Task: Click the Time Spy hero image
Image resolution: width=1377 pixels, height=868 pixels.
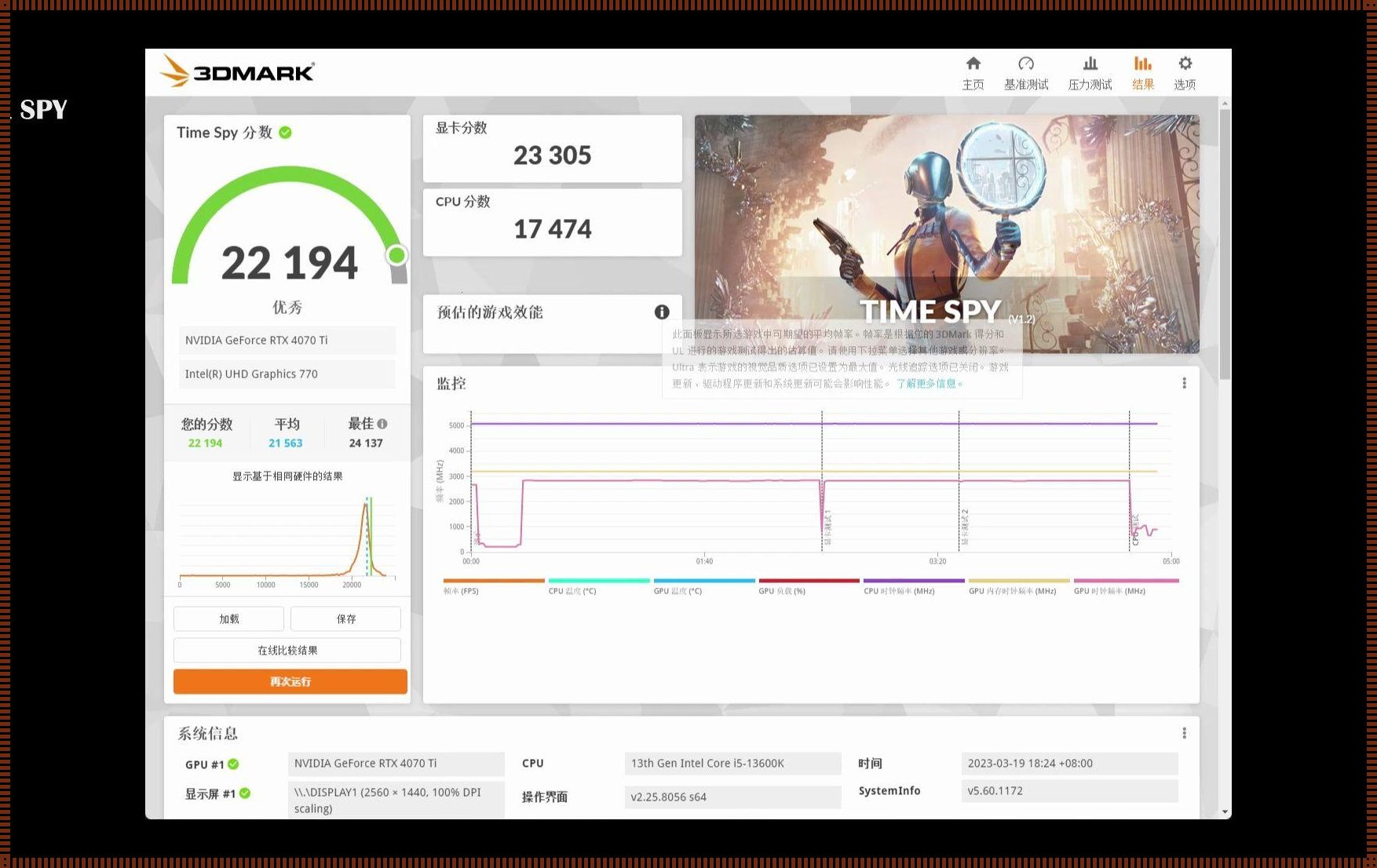Action: (947, 234)
